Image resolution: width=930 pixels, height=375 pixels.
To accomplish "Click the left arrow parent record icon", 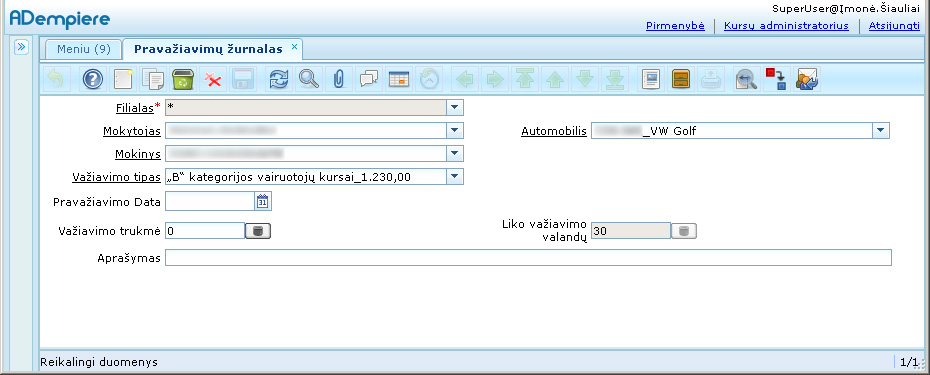I will (465, 79).
